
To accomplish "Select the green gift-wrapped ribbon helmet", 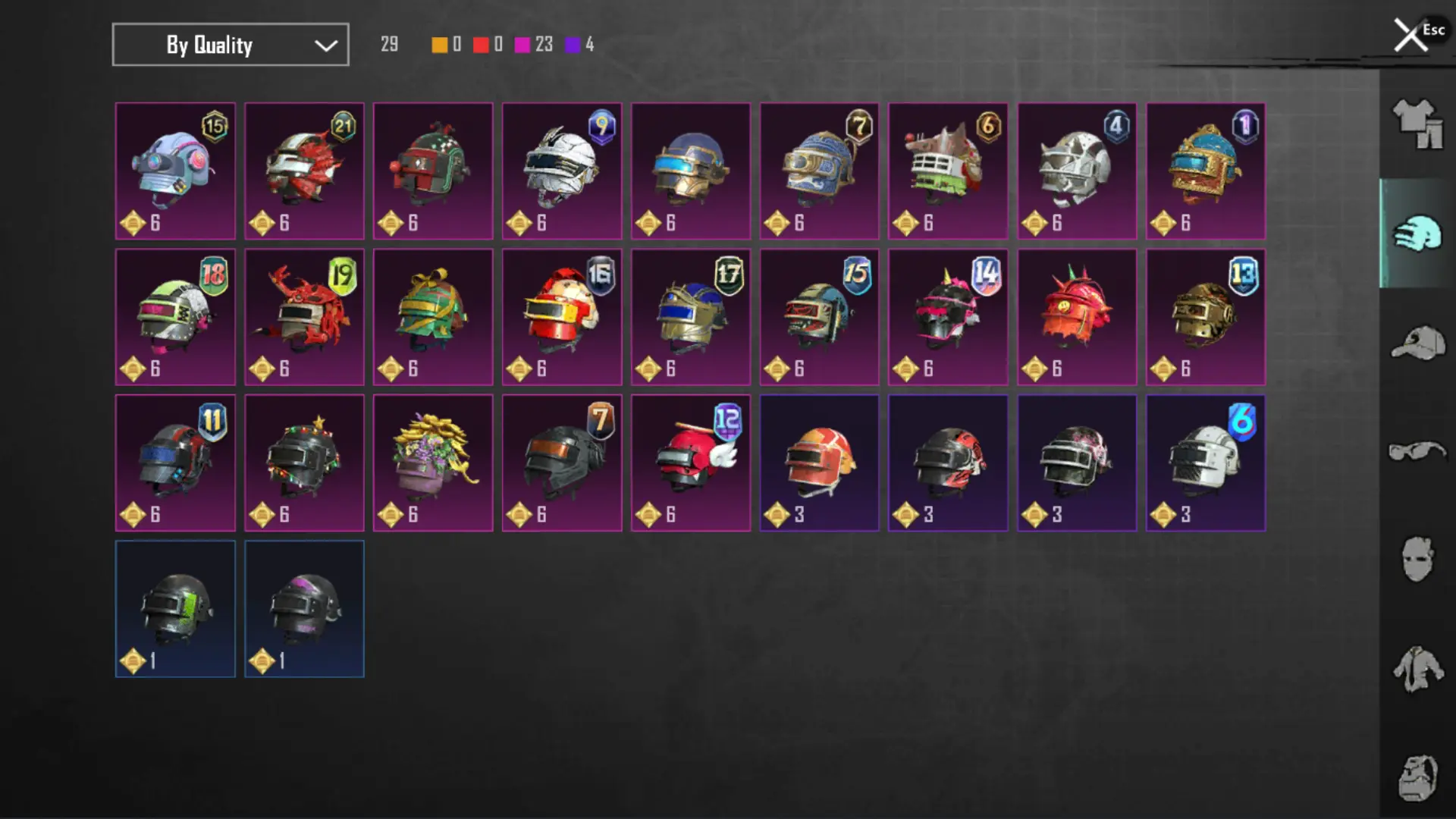I will (x=433, y=317).
